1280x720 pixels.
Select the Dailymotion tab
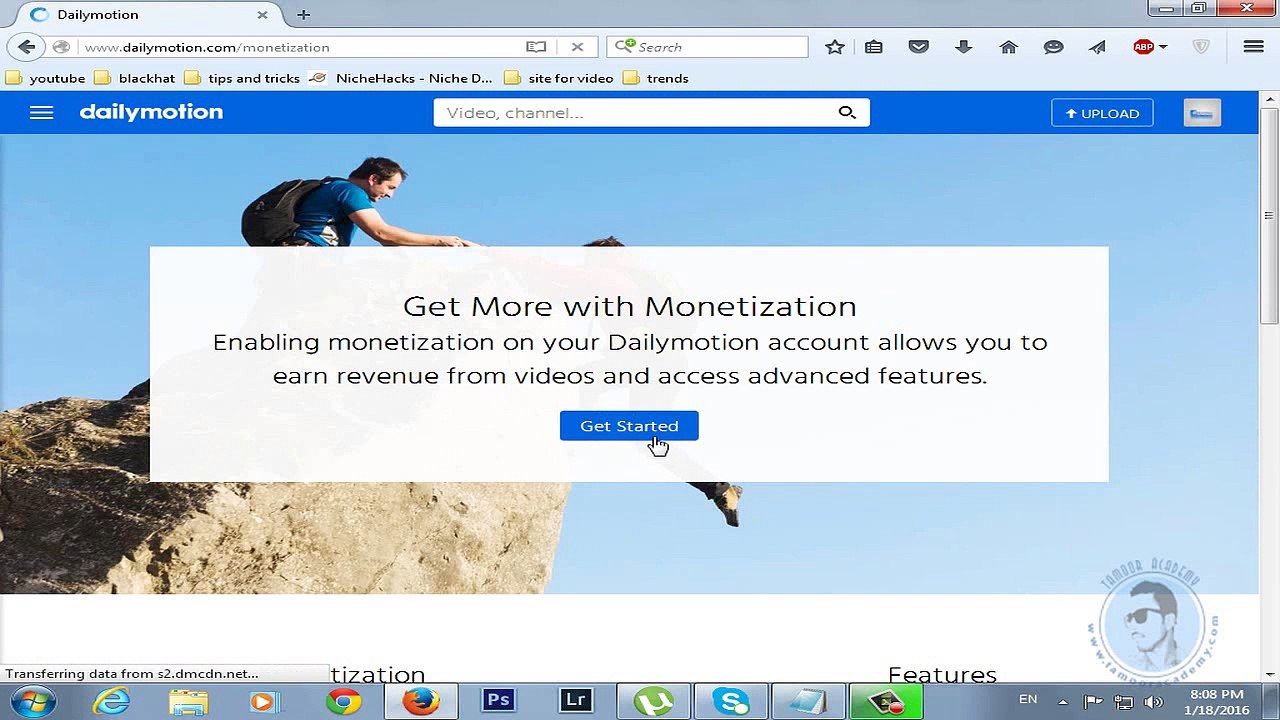[x=150, y=15]
